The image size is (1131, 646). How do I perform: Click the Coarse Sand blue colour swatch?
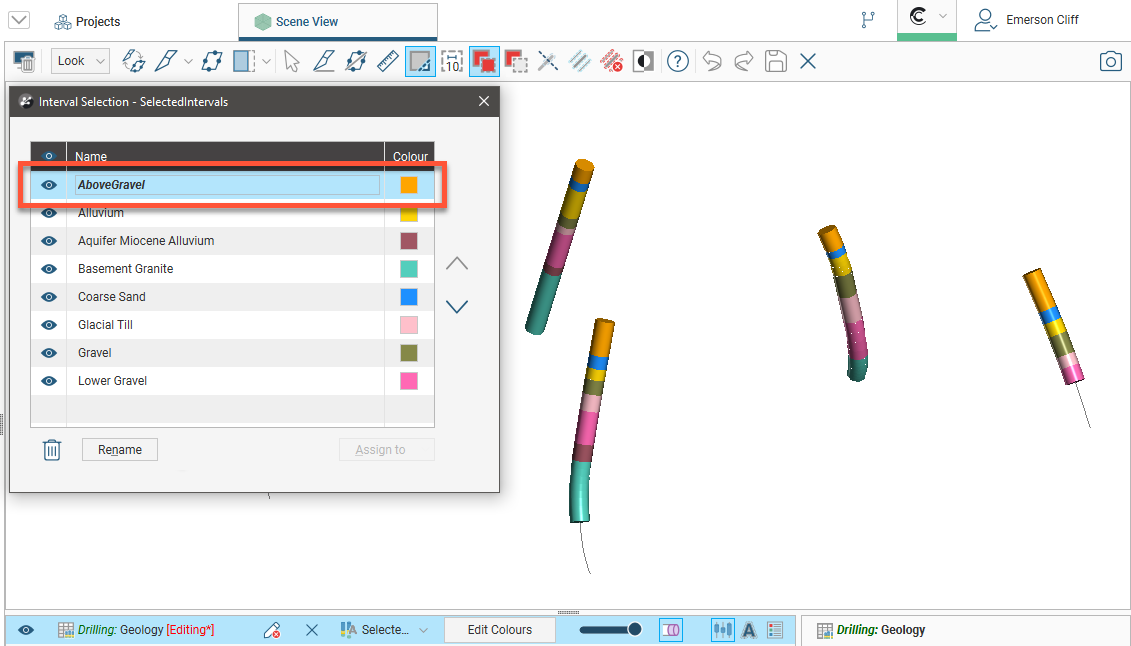(x=409, y=297)
